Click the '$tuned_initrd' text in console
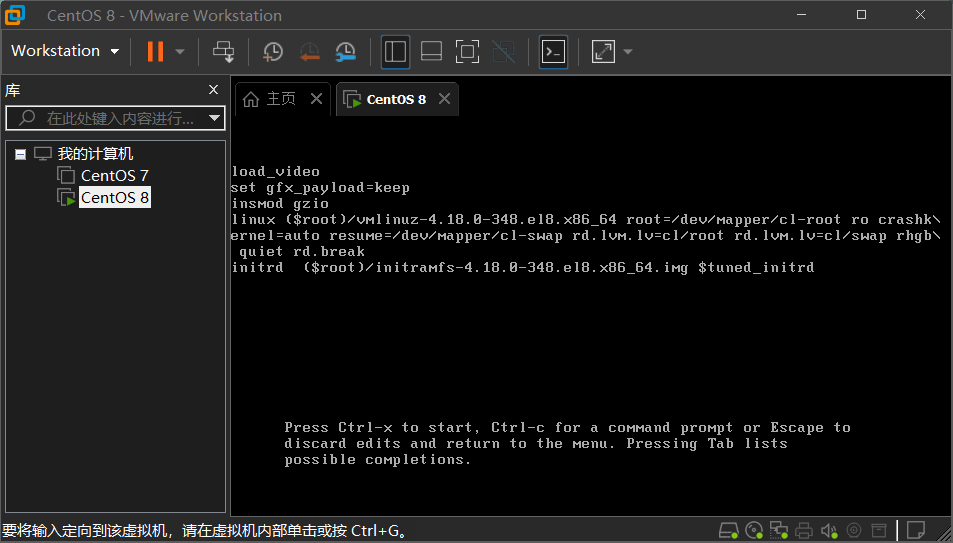Image resolution: width=953 pixels, height=543 pixels. click(x=756, y=268)
